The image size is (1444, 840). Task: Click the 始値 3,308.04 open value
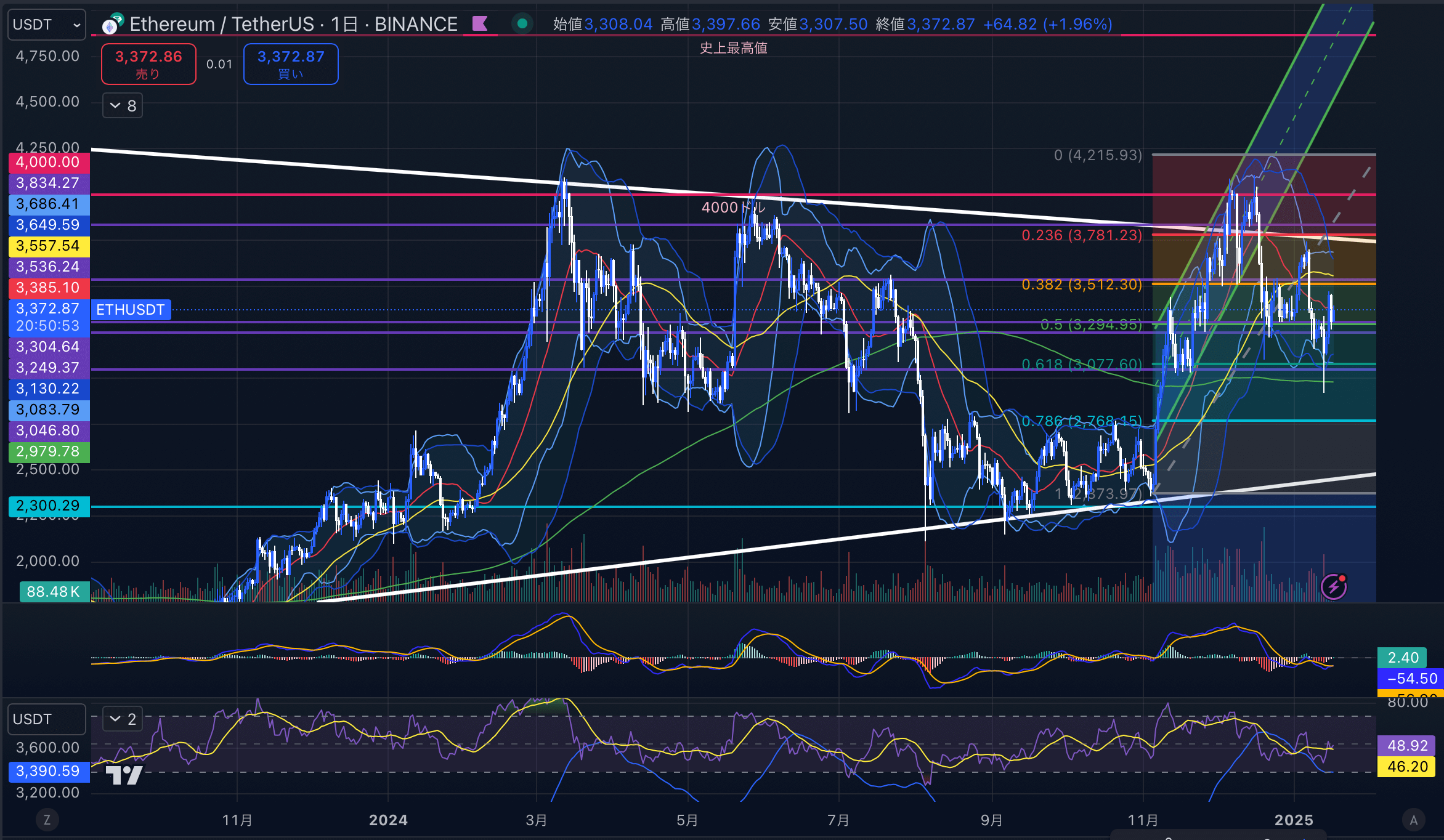click(x=602, y=25)
